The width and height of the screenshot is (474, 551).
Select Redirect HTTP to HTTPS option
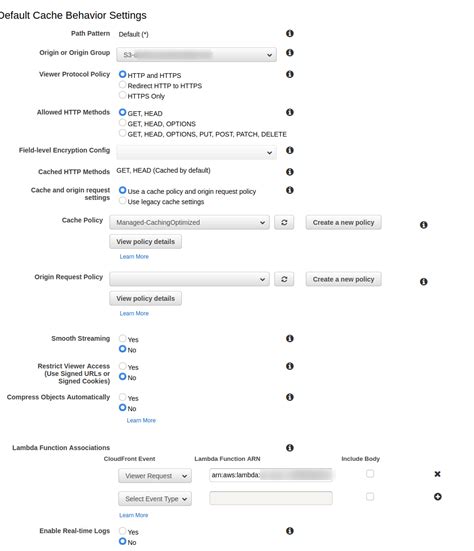[122, 85]
